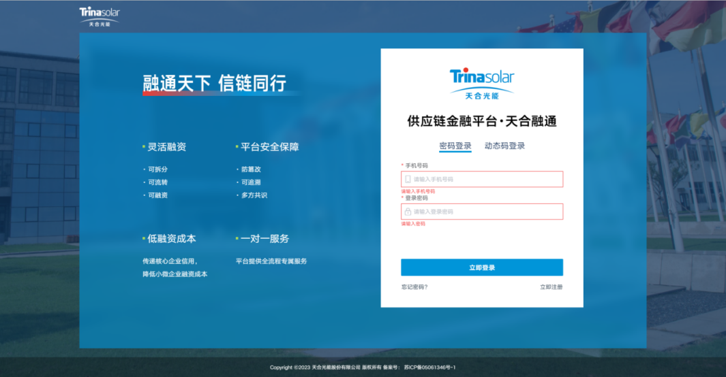
Task: Focus the 请输入登录密码 password input
Action: pyautogui.click(x=482, y=212)
